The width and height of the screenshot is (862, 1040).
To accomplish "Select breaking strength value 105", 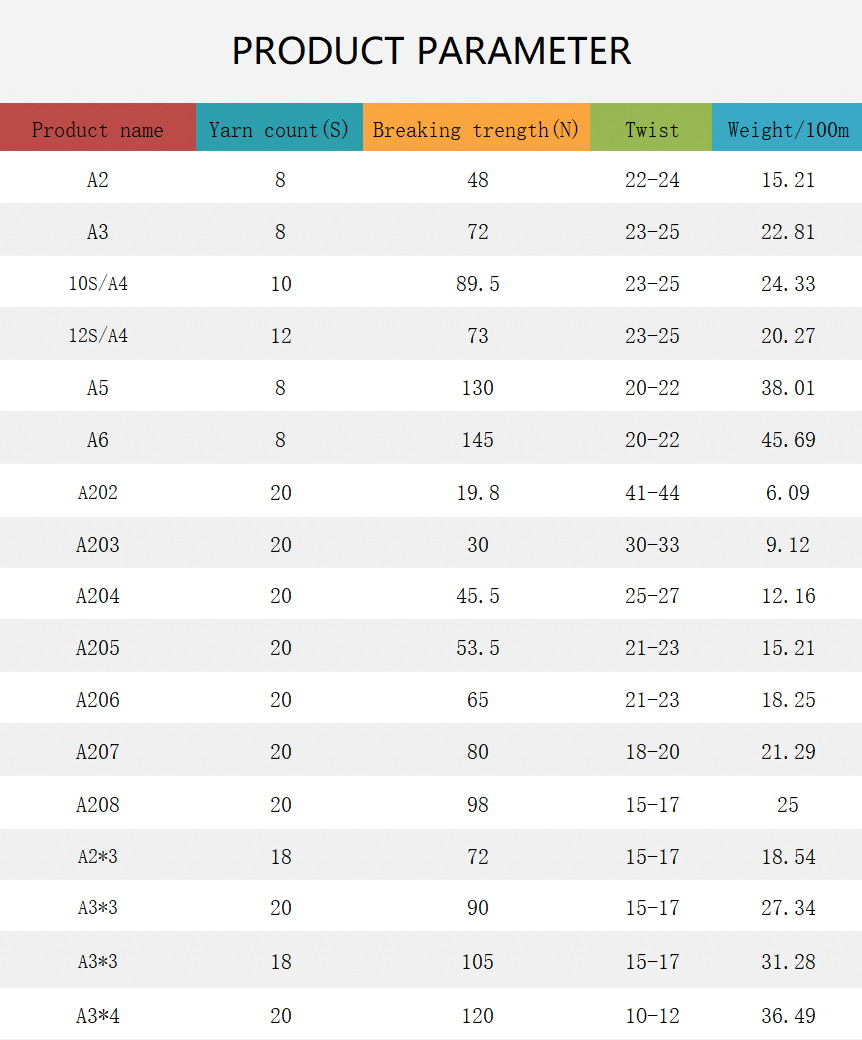I will click(x=477, y=962).
